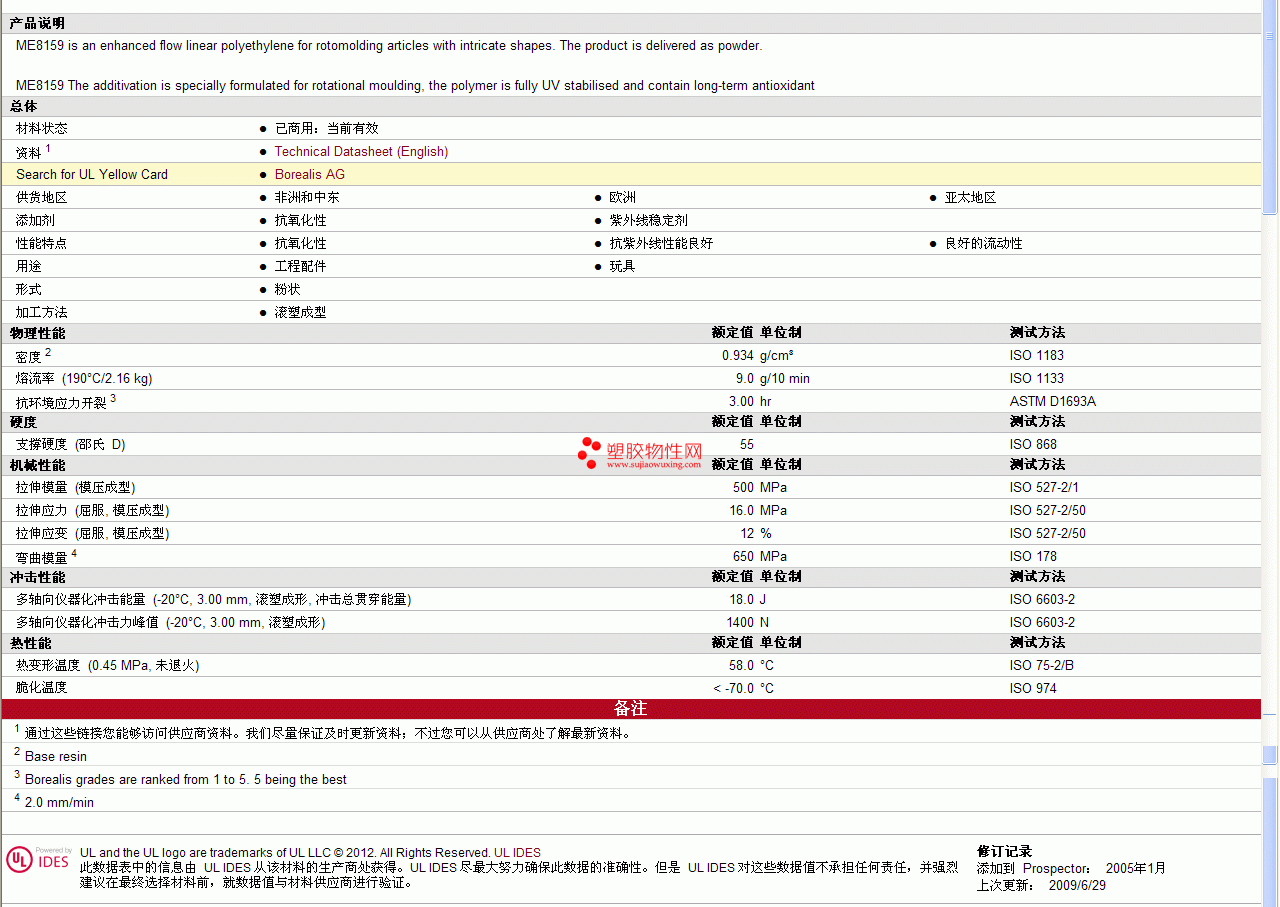Click the ISO 1183 test method
1280x907 pixels.
1037,356
